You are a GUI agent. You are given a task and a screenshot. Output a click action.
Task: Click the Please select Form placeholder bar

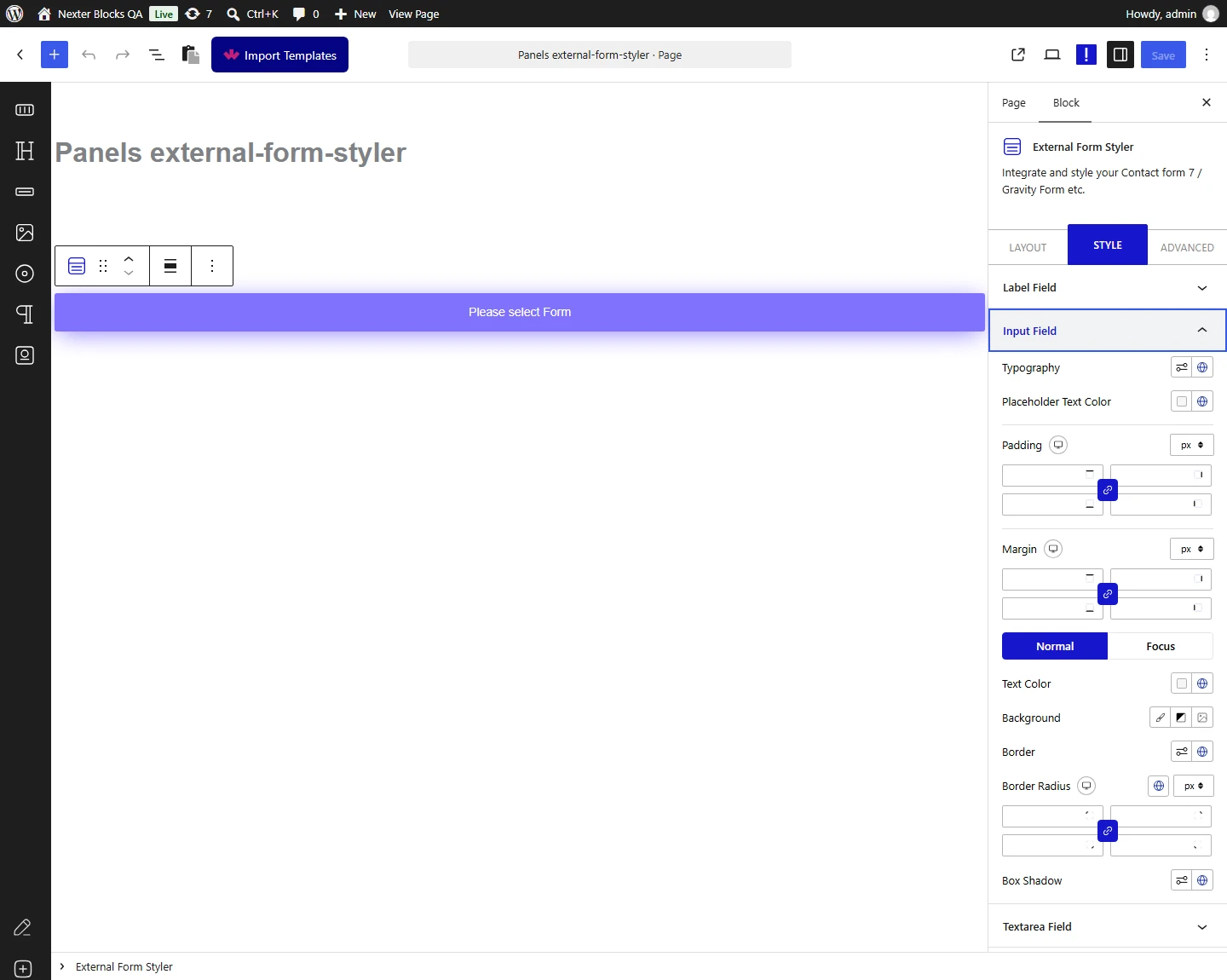(x=520, y=312)
